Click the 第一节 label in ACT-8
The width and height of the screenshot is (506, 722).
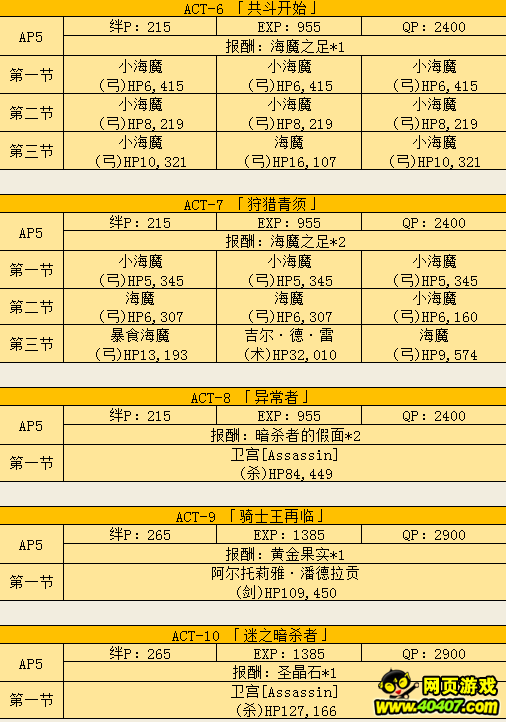pos(31,463)
